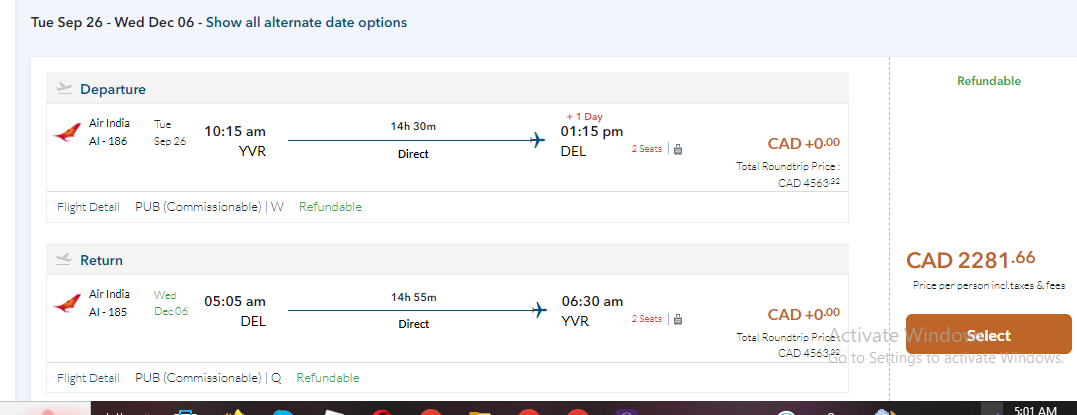This screenshot has height=415, width=1077.
Task: Open Flight Detail for departure AI-186
Action: [88, 207]
